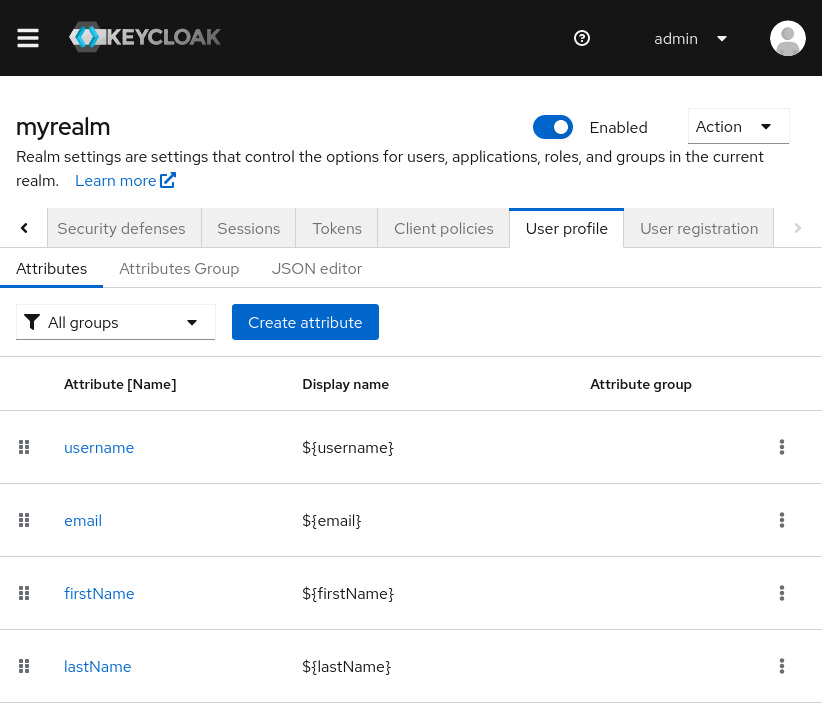Click the user avatar in the top right
This screenshot has height=707, width=822.
point(787,38)
